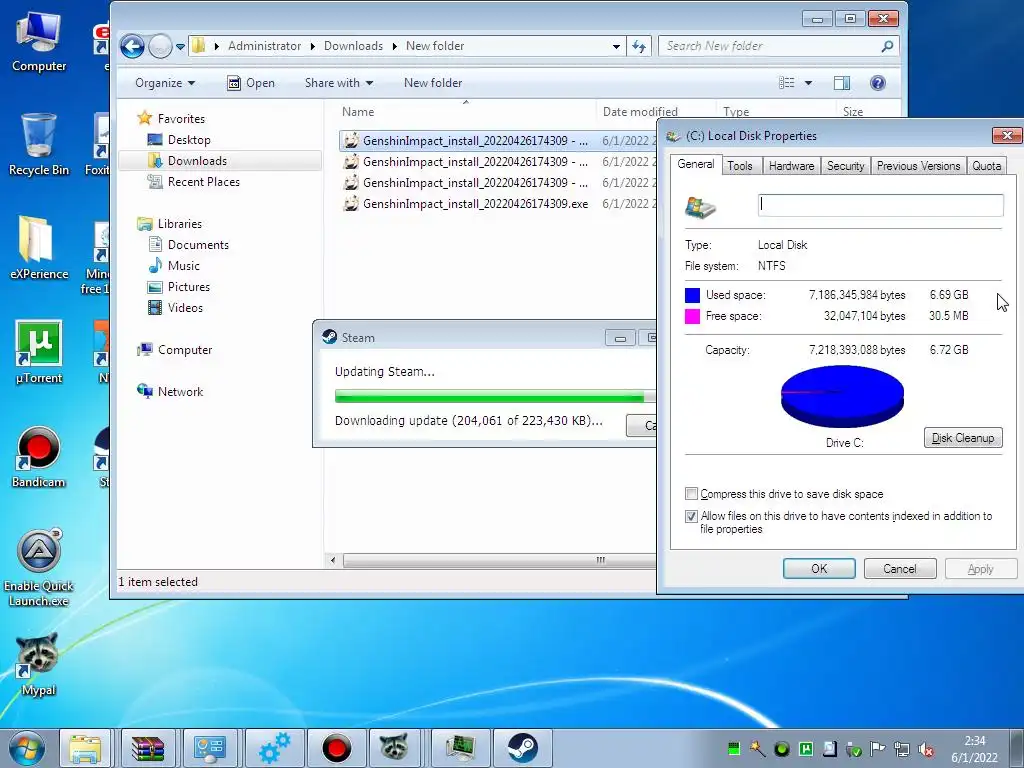Switch to the Hardware tab
Image resolution: width=1024 pixels, height=768 pixels.
[x=792, y=166]
